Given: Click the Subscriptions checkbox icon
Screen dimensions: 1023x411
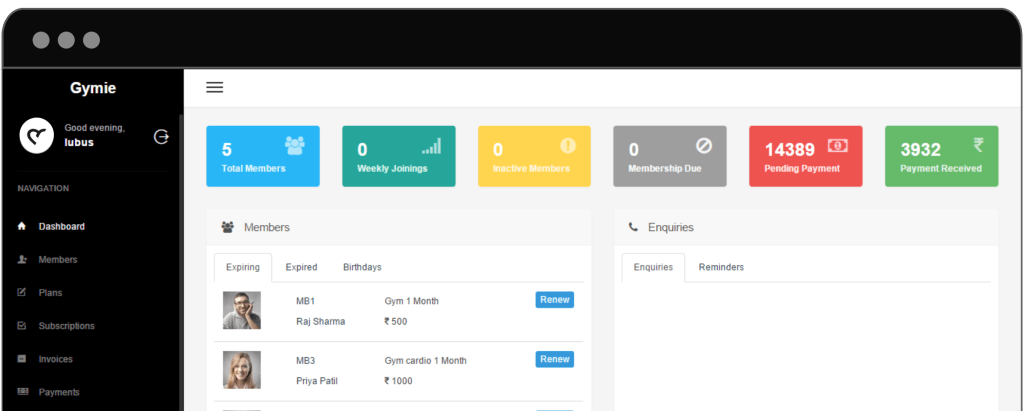Looking at the screenshot, I should tap(22, 326).
